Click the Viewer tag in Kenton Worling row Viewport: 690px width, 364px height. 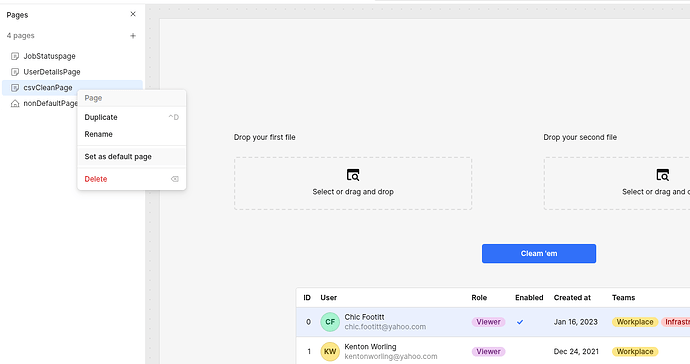pyautogui.click(x=488, y=351)
